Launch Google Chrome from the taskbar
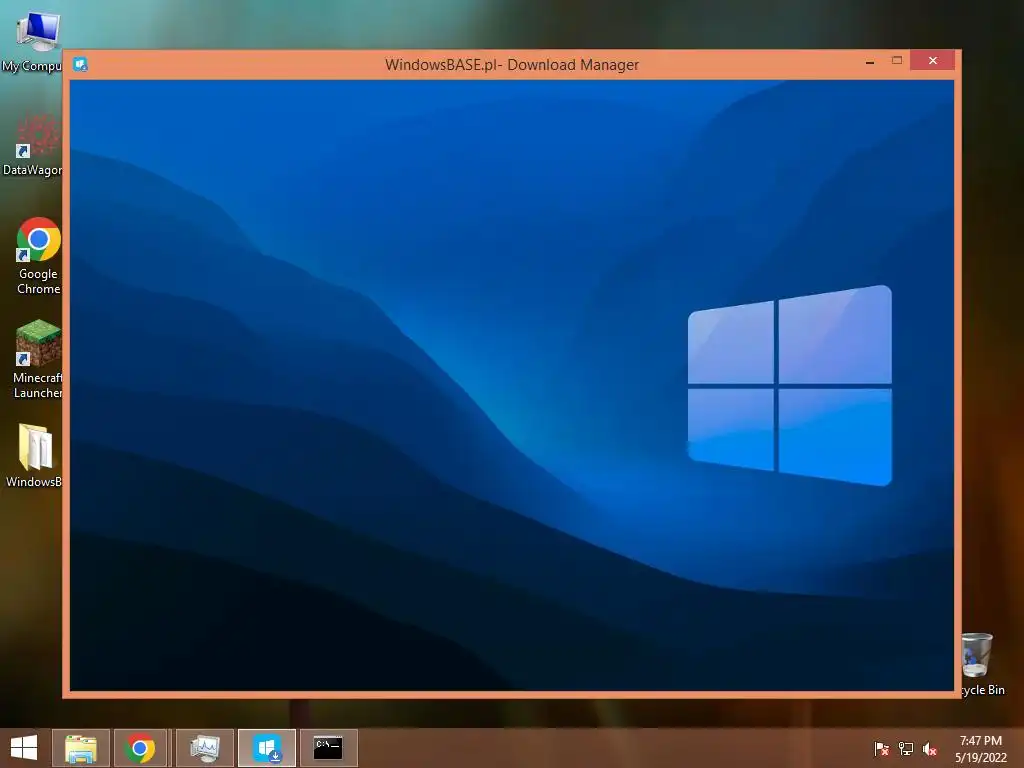Viewport: 1024px width, 768px height. [140, 748]
